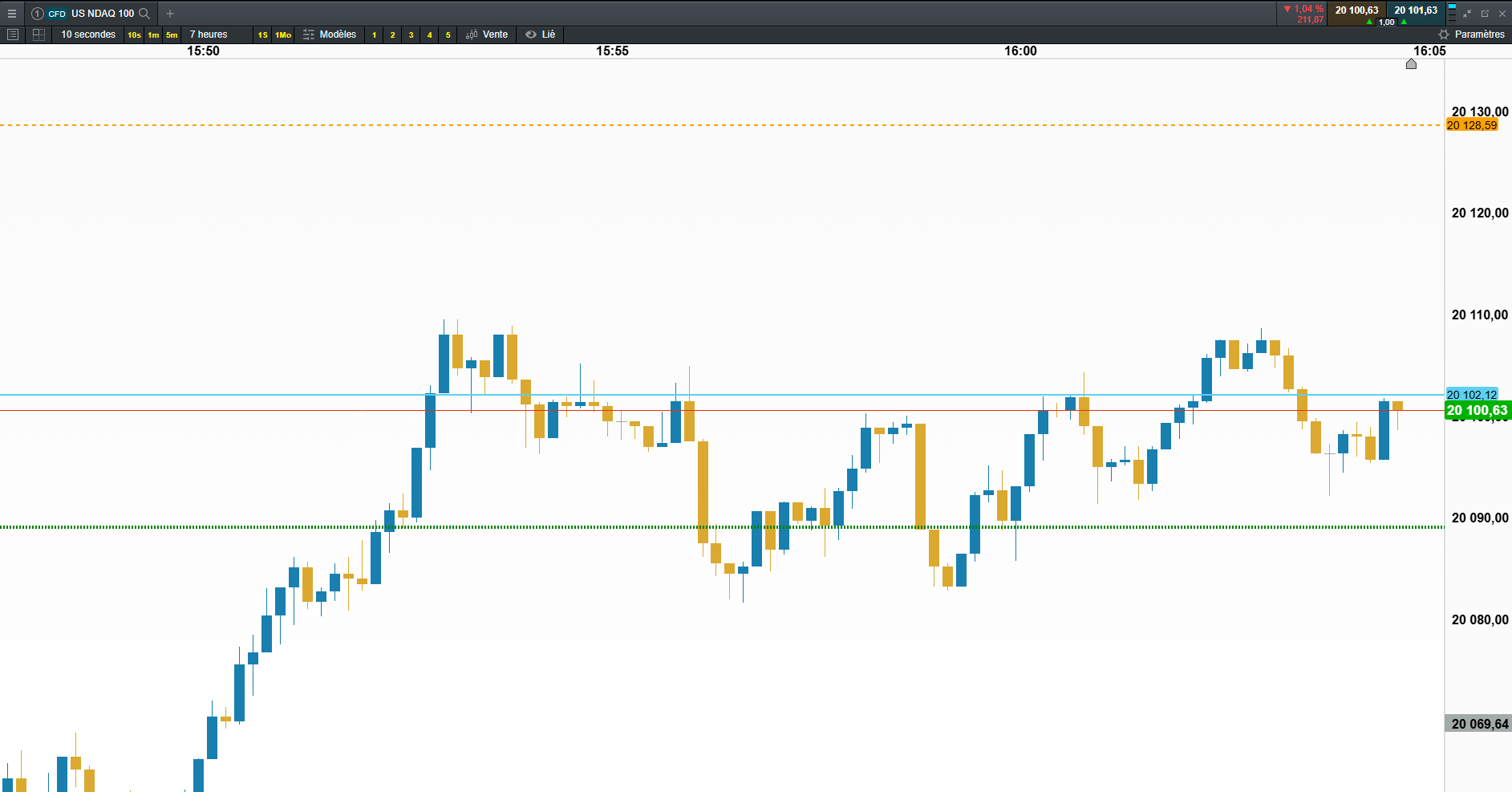Screen dimensions: 1512x792
Task: Open the 10 secondes timeframe dropdown
Action: [88, 35]
